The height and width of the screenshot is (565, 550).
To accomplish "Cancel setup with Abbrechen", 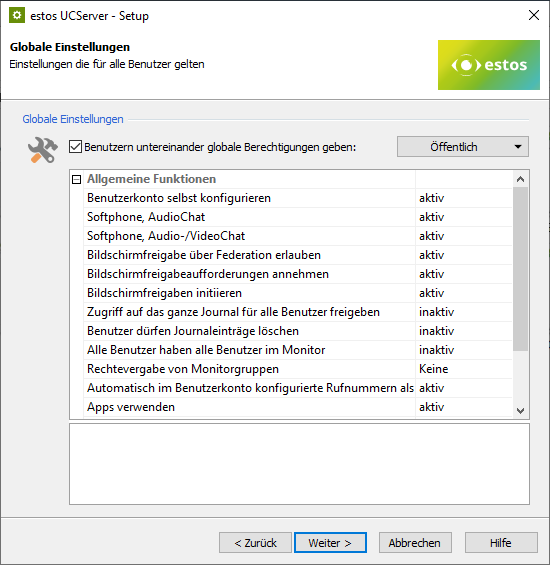I will pyautogui.click(x=415, y=543).
